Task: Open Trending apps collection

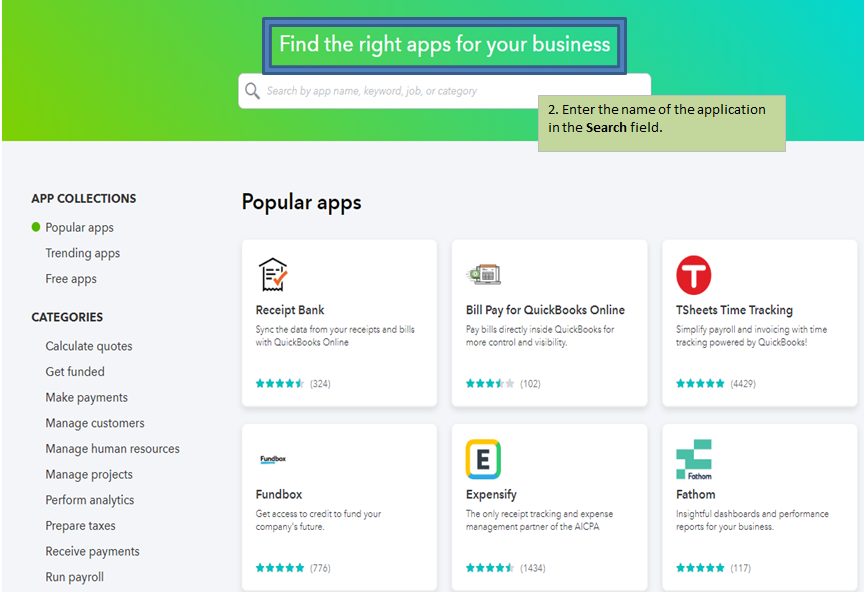Action: tap(83, 253)
